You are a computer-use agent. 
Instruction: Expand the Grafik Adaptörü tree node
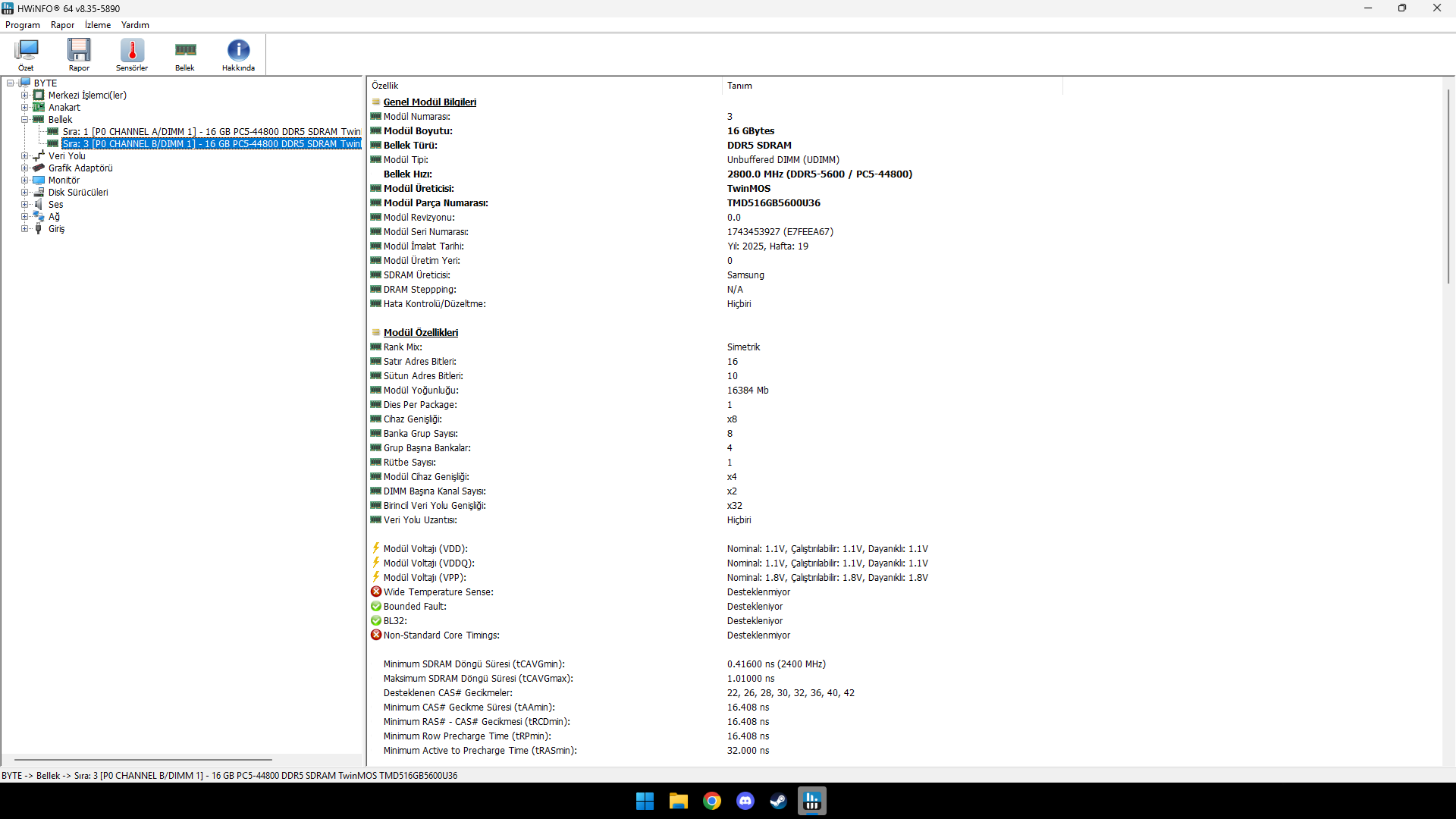[x=25, y=168]
